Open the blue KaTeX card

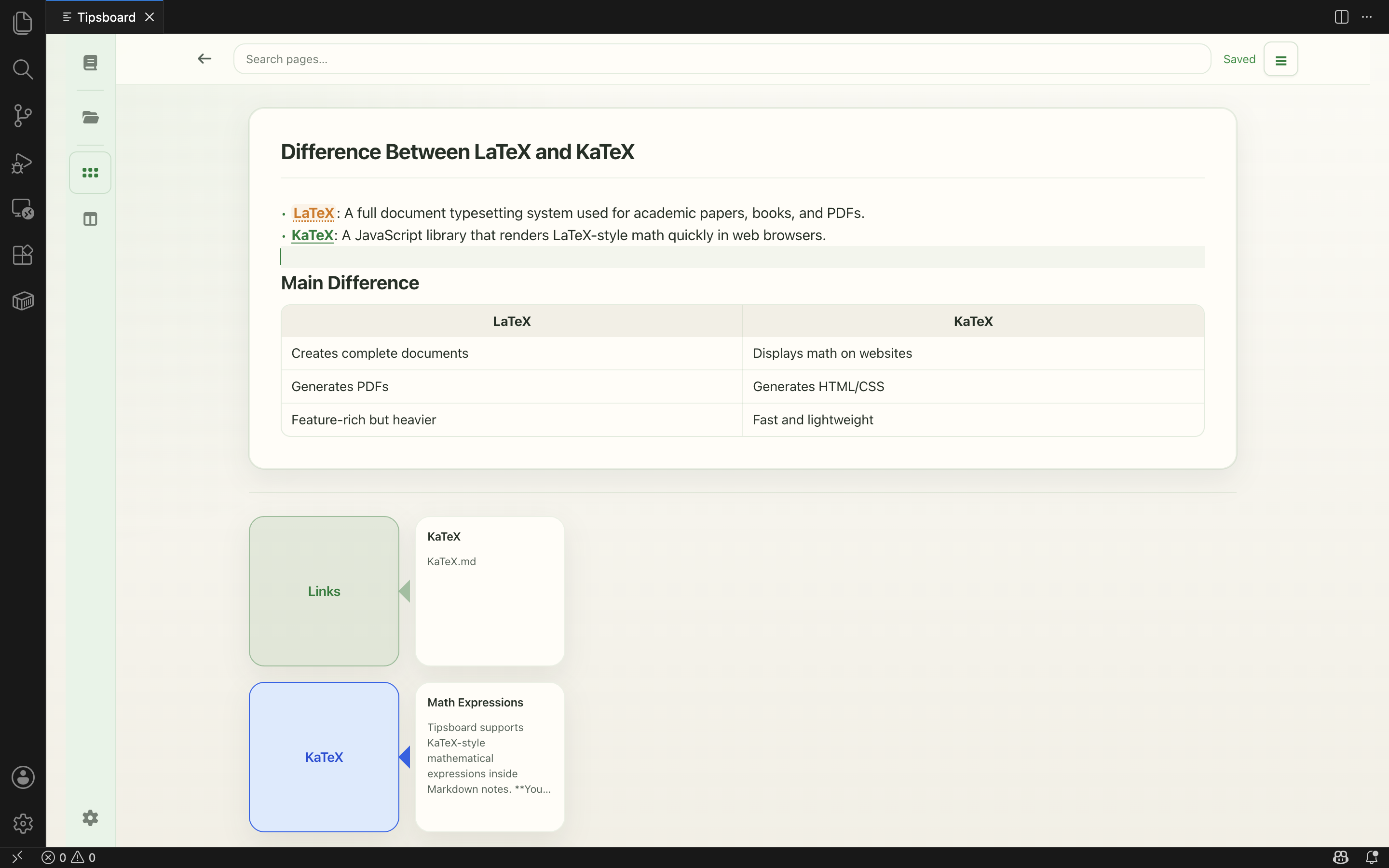pos(324,757)
